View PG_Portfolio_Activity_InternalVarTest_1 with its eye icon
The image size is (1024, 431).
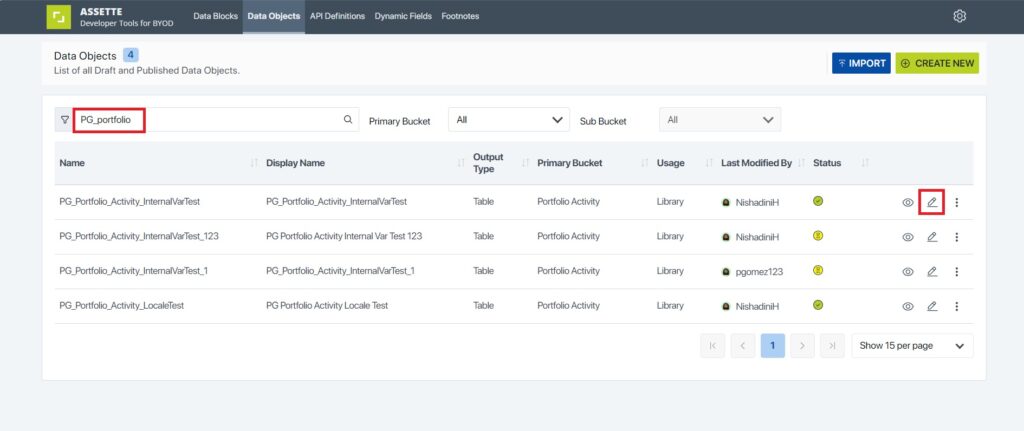click(908, 272)
